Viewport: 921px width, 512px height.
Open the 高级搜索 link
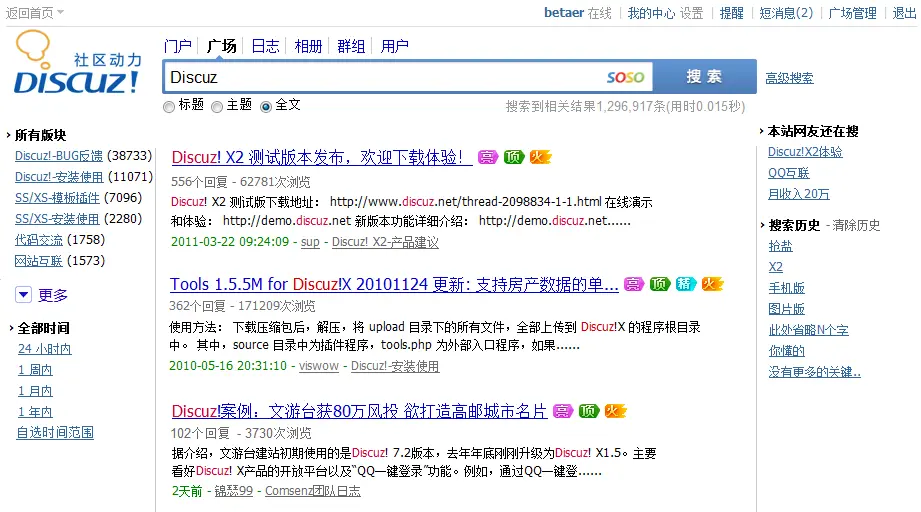point(789,78)
